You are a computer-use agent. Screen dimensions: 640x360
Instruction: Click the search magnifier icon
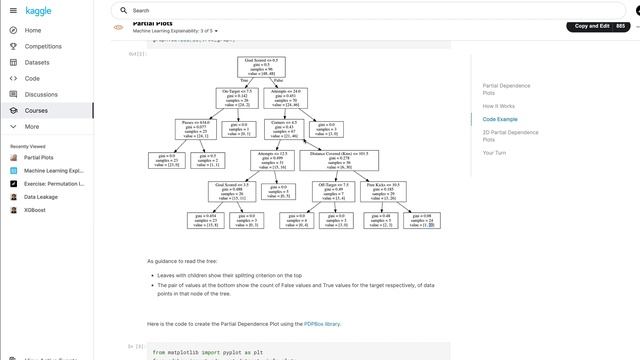click(124, 11)
